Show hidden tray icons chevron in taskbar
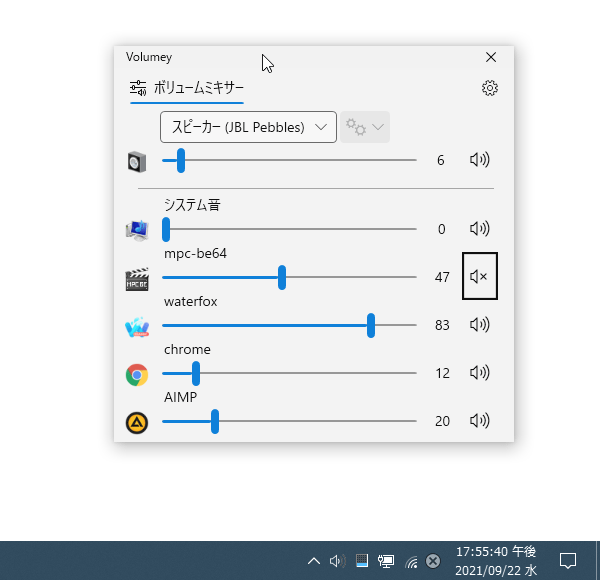Image resolution: width=600 pixels, height=580 pixels. coord(314,561)
